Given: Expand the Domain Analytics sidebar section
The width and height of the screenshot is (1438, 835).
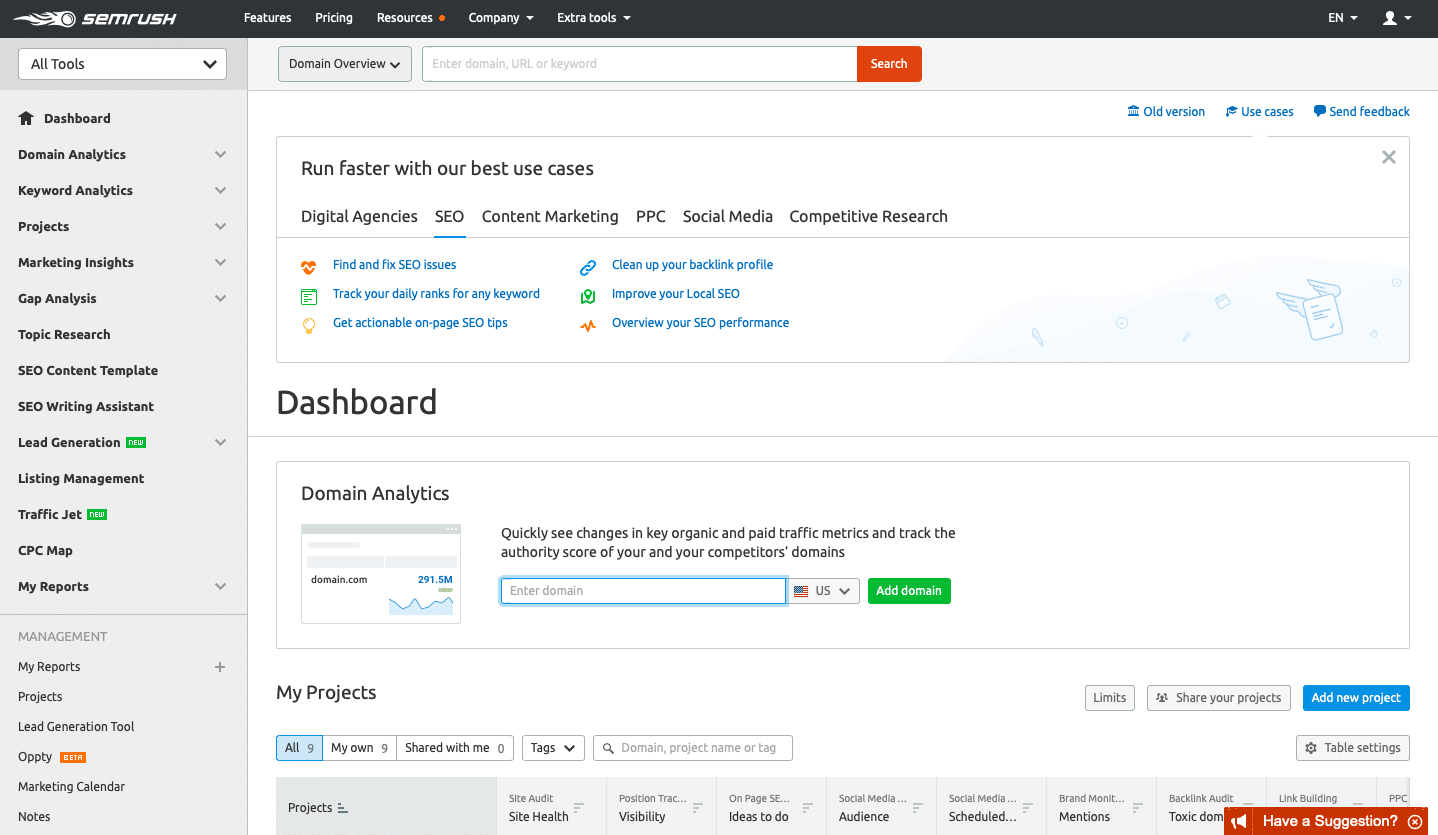Looking at the screenshot, I should 220,155.
